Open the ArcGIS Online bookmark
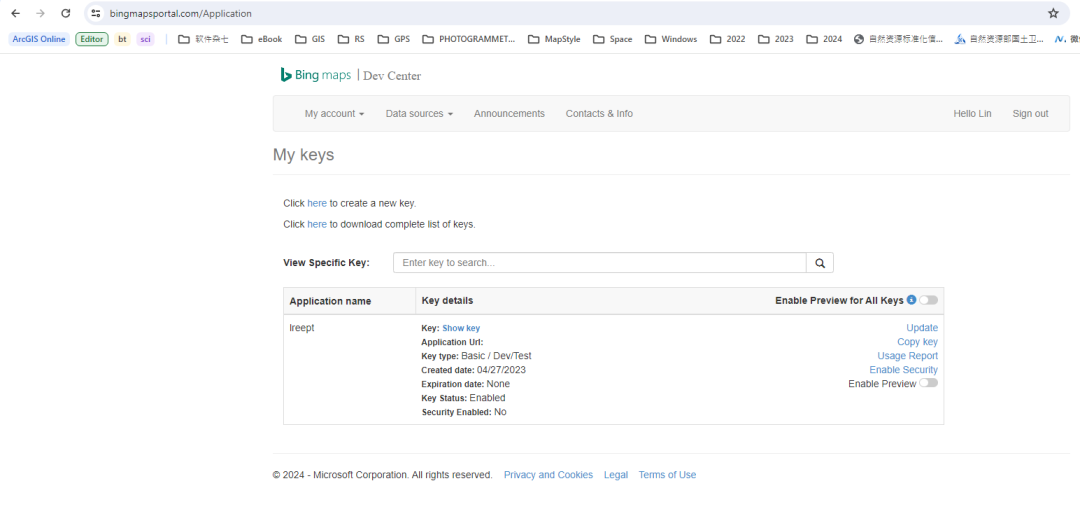The image size is (1080, 509). (39, 39)
